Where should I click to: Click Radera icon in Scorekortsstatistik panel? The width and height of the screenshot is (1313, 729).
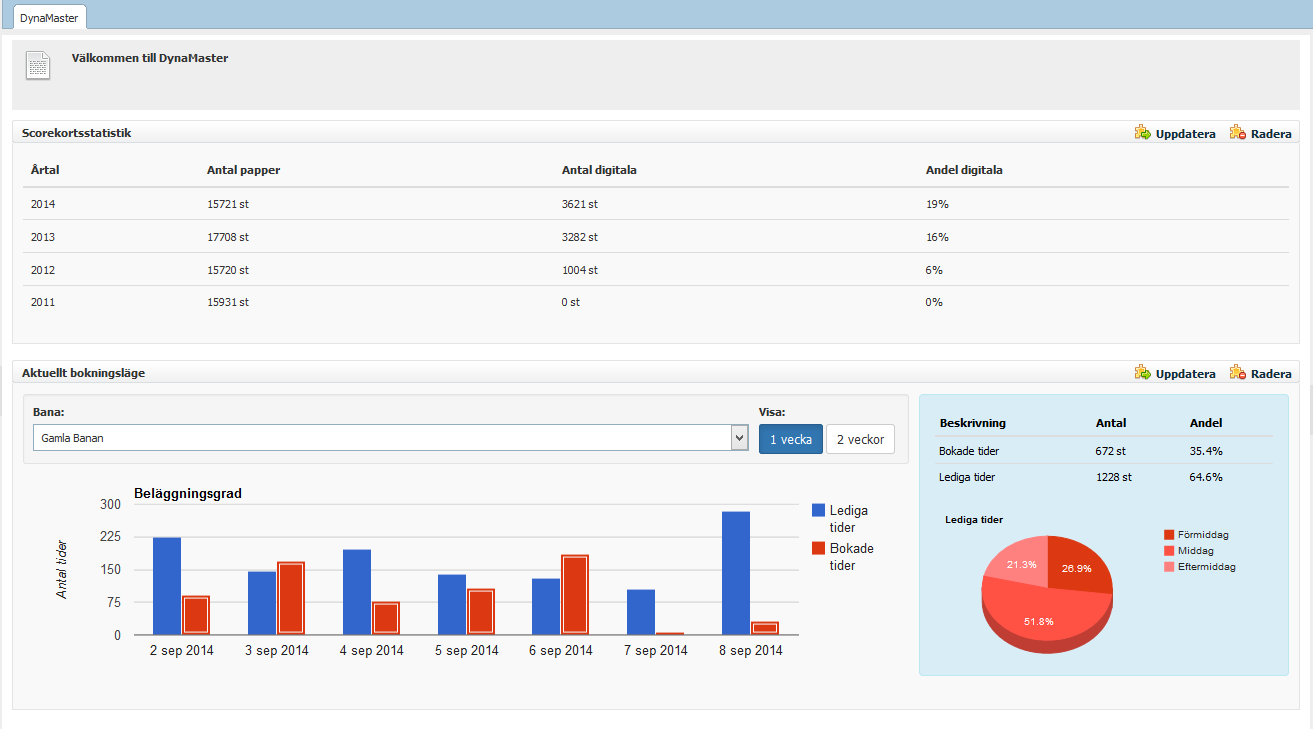click(1238, 132)
